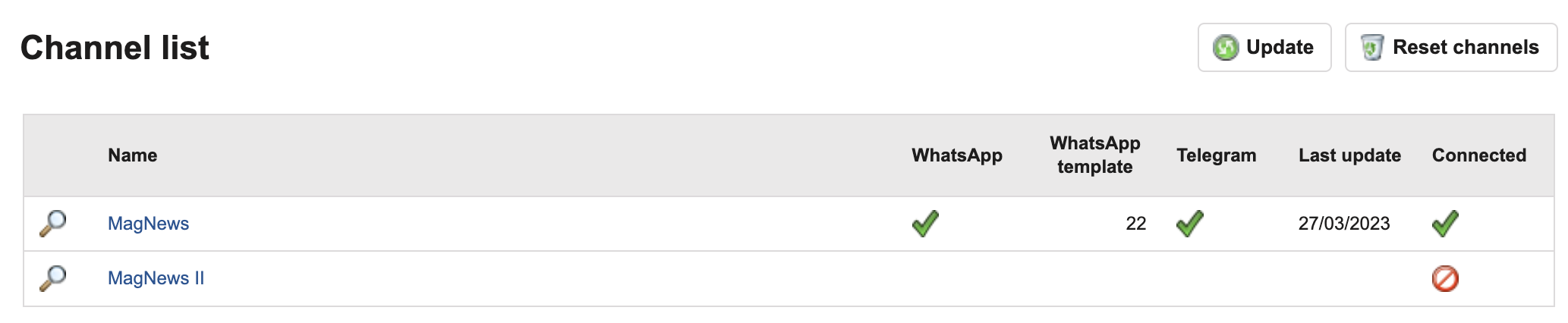Click the MagNews Telegram green checkmark

pos(1190,224)
